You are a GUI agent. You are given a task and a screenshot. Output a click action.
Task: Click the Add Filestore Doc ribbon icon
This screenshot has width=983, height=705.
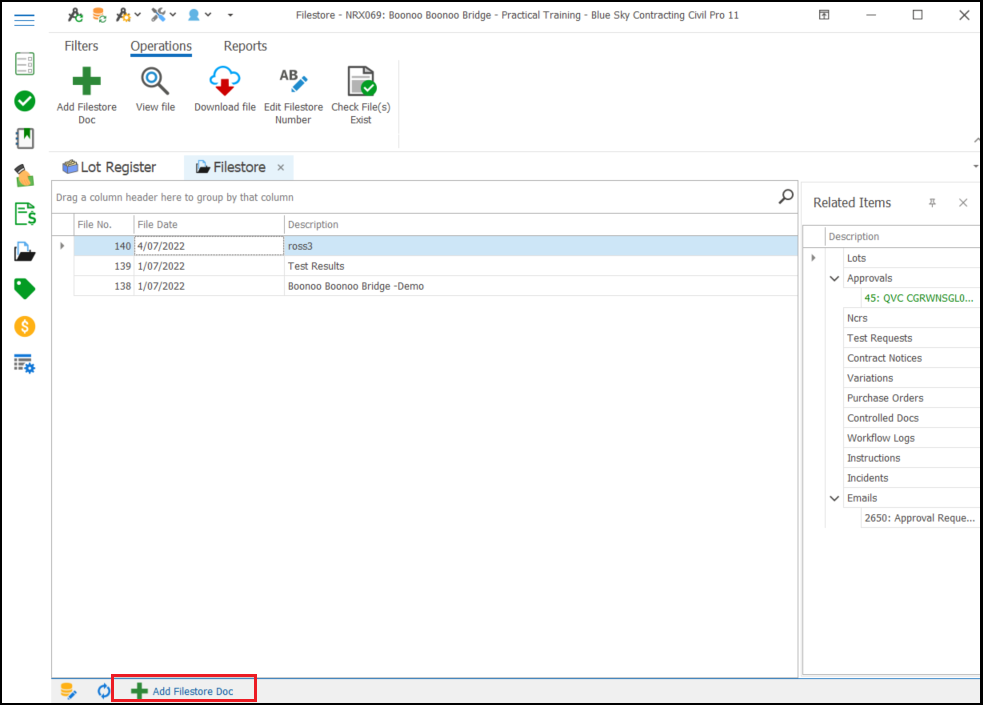pos(86,82)
